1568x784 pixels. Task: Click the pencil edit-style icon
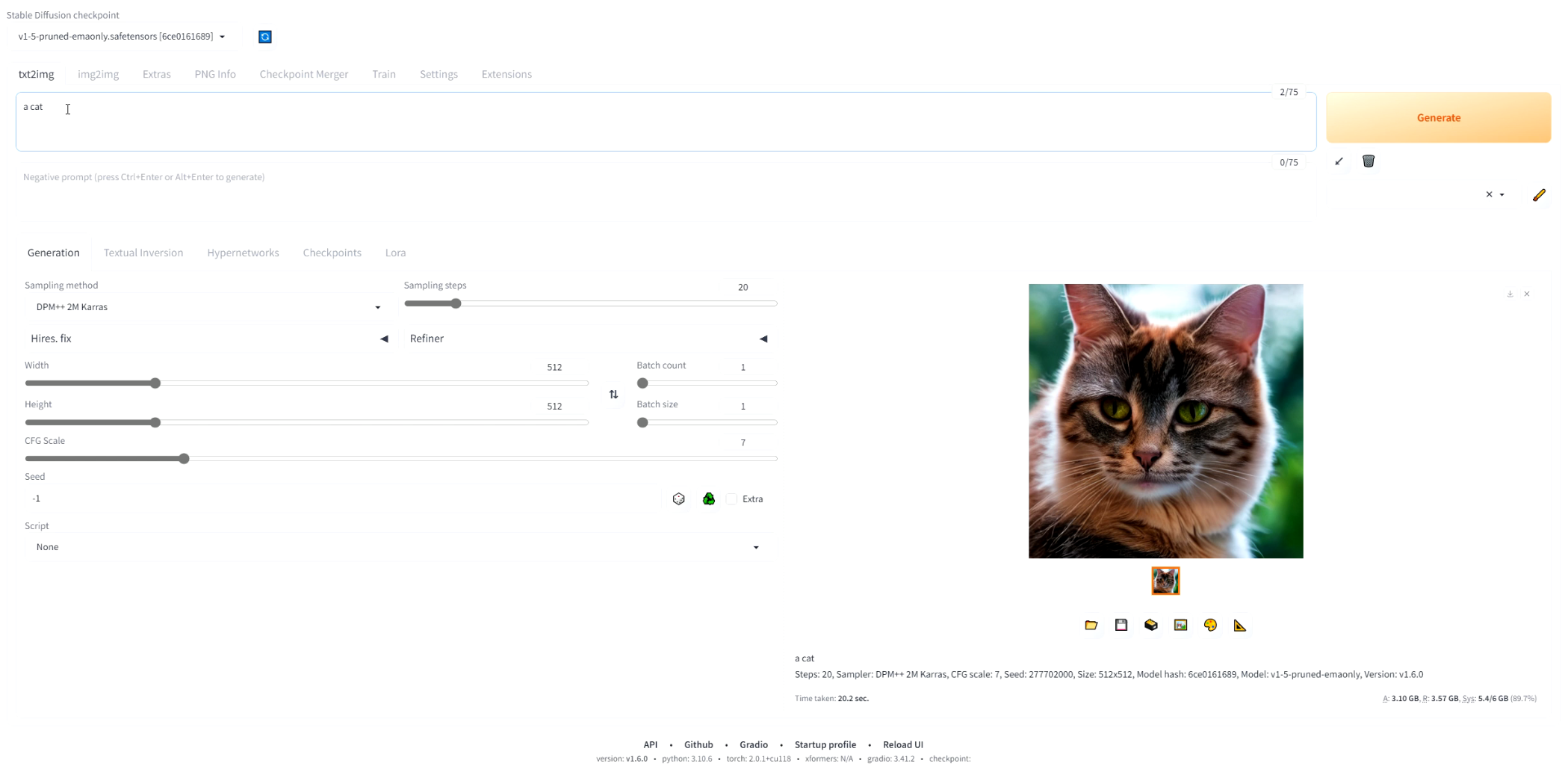[x=1539, y=195]
